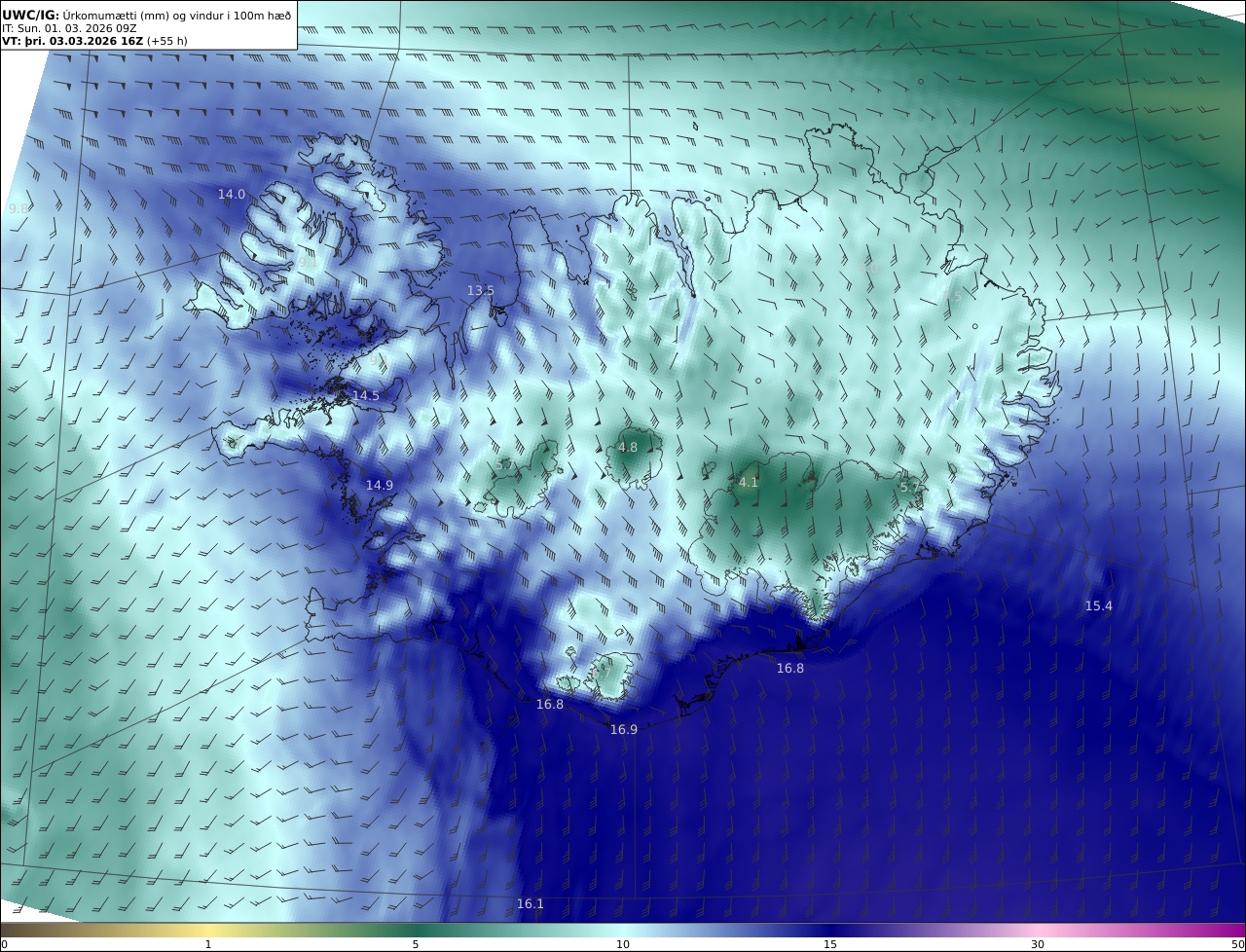
Task: Click the 30 tick on color scale
Action: coord(1038,944)
